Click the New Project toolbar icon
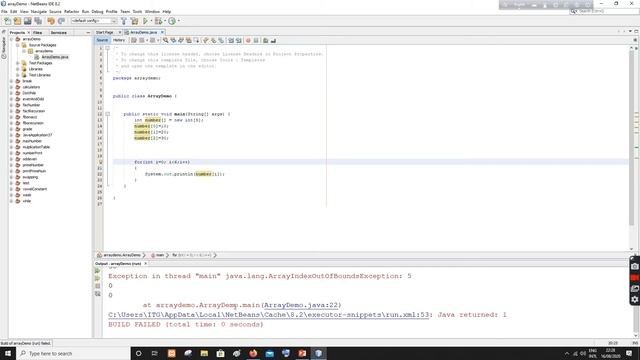Image resolution: width=640 pixels, height=360 pixels. pyautogui.click(x=17, y=21)
